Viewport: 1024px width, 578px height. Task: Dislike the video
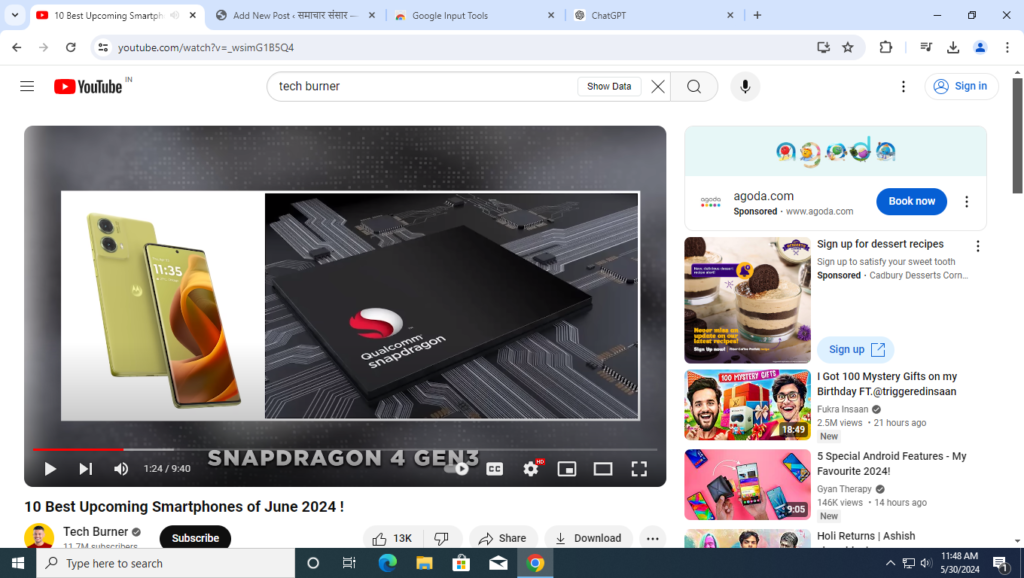[442, 538]
